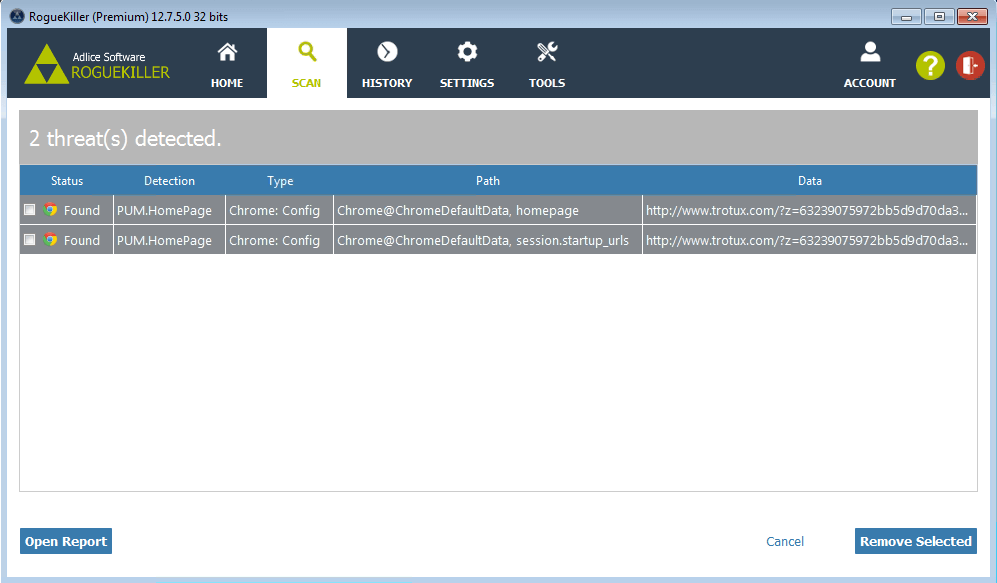Check the session.startup_urls threat checkbox
This screenshot has width=997, height=583.
coord(29,240)
